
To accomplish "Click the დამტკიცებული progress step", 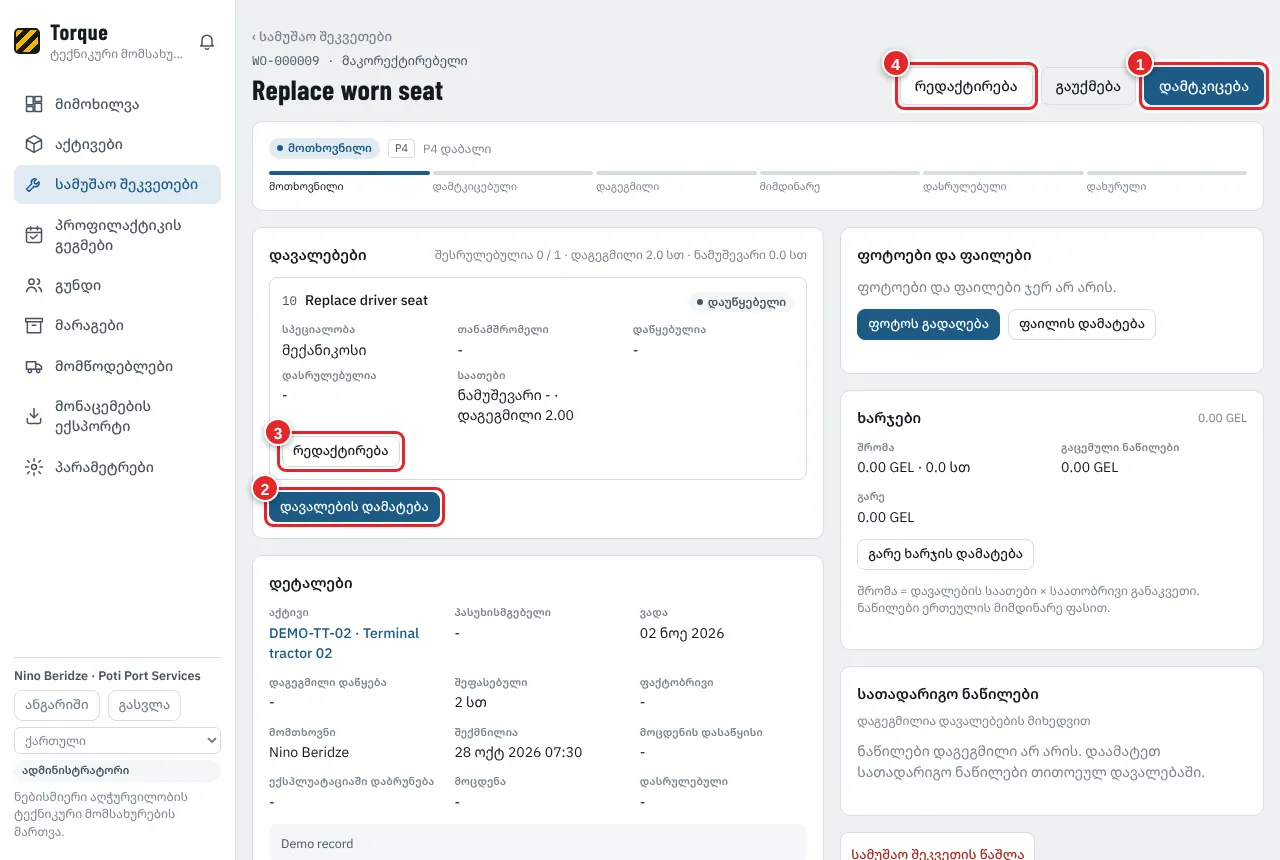I will point(475,187).
